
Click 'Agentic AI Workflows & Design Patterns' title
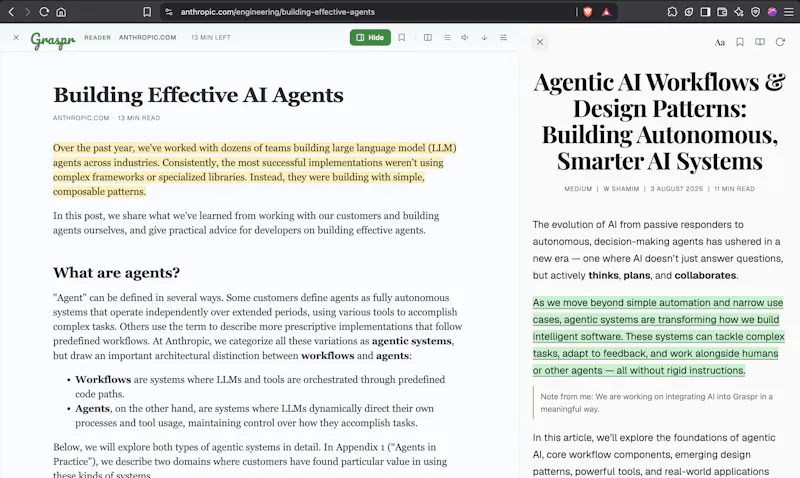[x=659, y=121]
